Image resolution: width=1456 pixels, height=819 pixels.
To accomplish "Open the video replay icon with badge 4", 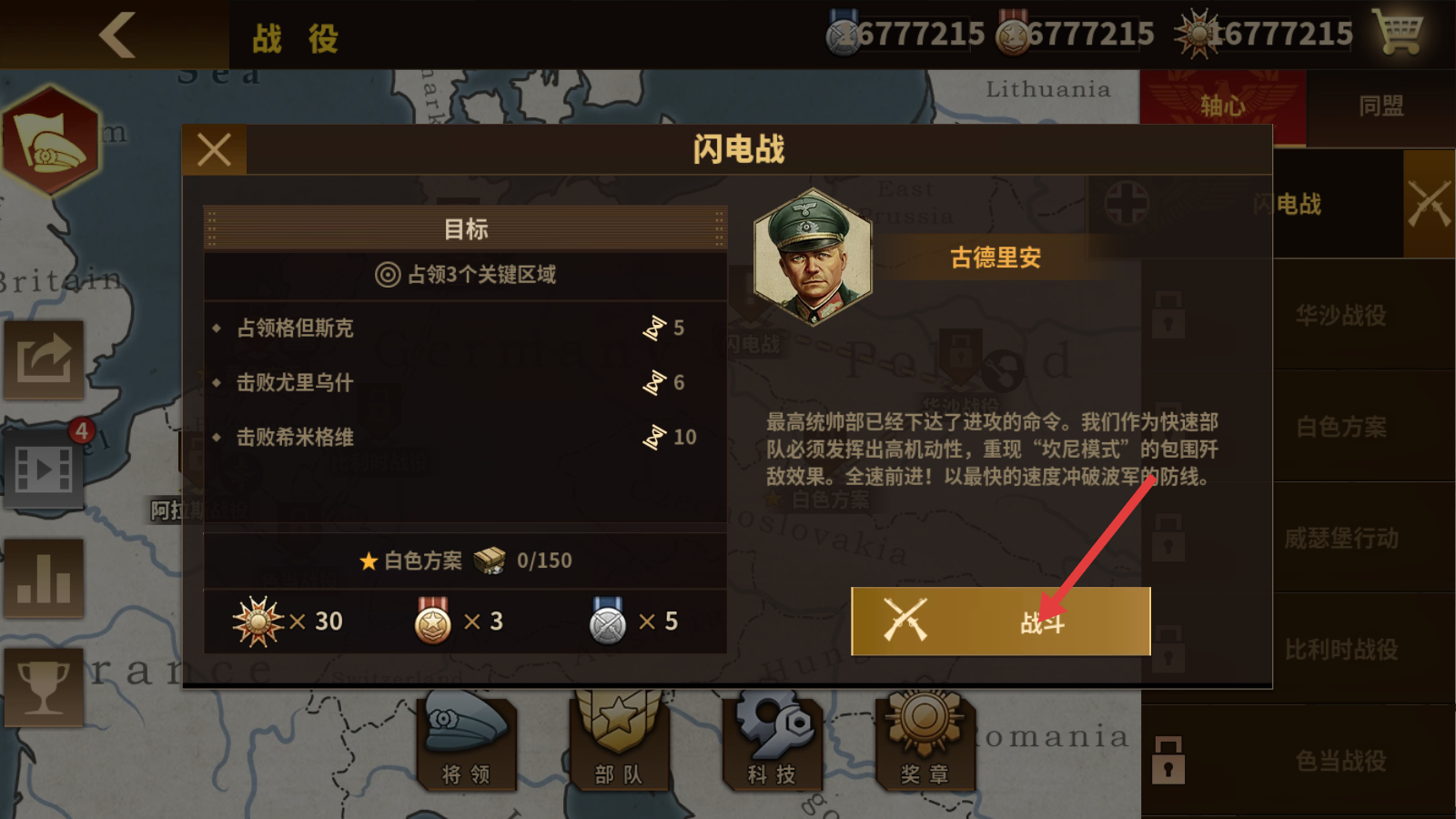I will click(44, 469).
